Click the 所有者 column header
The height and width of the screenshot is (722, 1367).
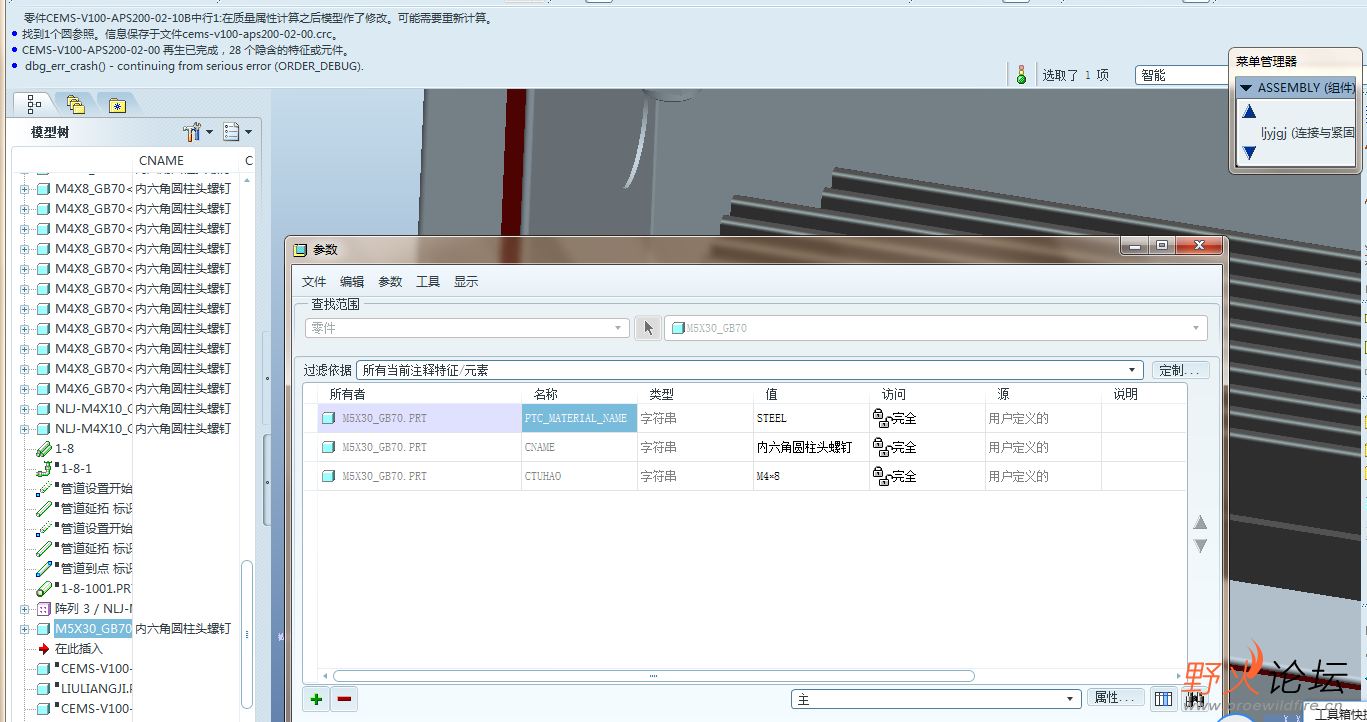pos(420,394)
